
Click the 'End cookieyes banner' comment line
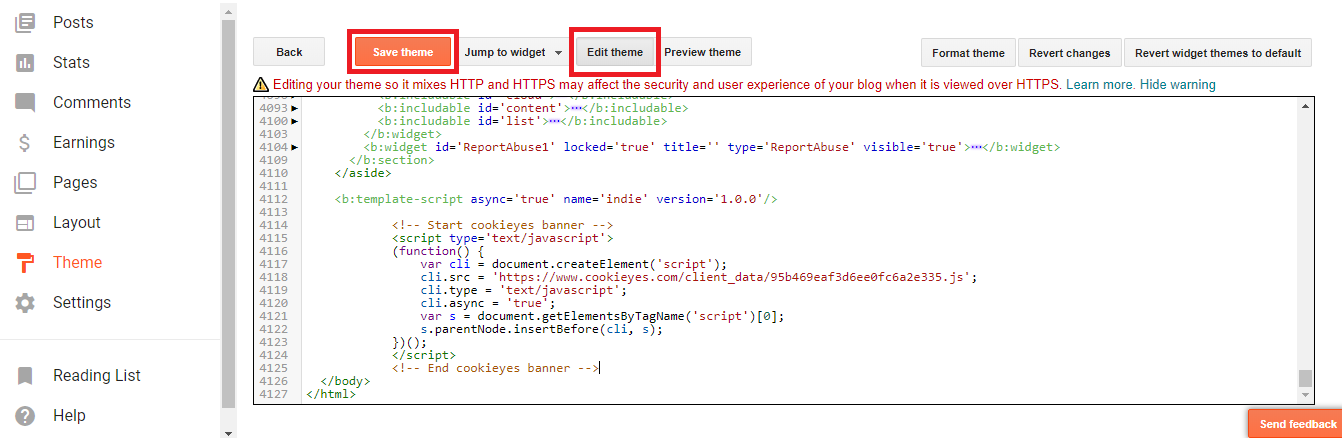tap(495, 368)
